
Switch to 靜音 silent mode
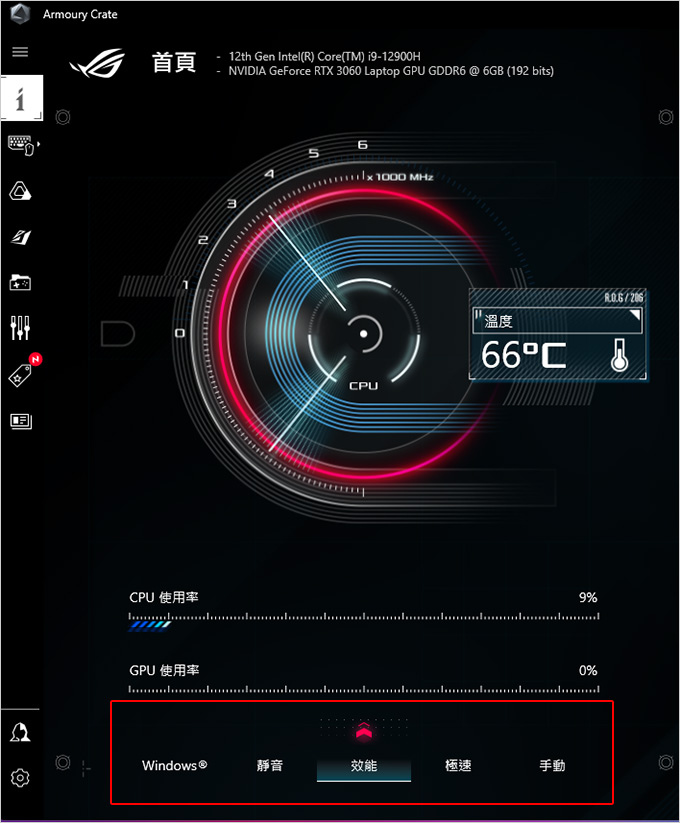pyautogui.click(x=270, y=765)
